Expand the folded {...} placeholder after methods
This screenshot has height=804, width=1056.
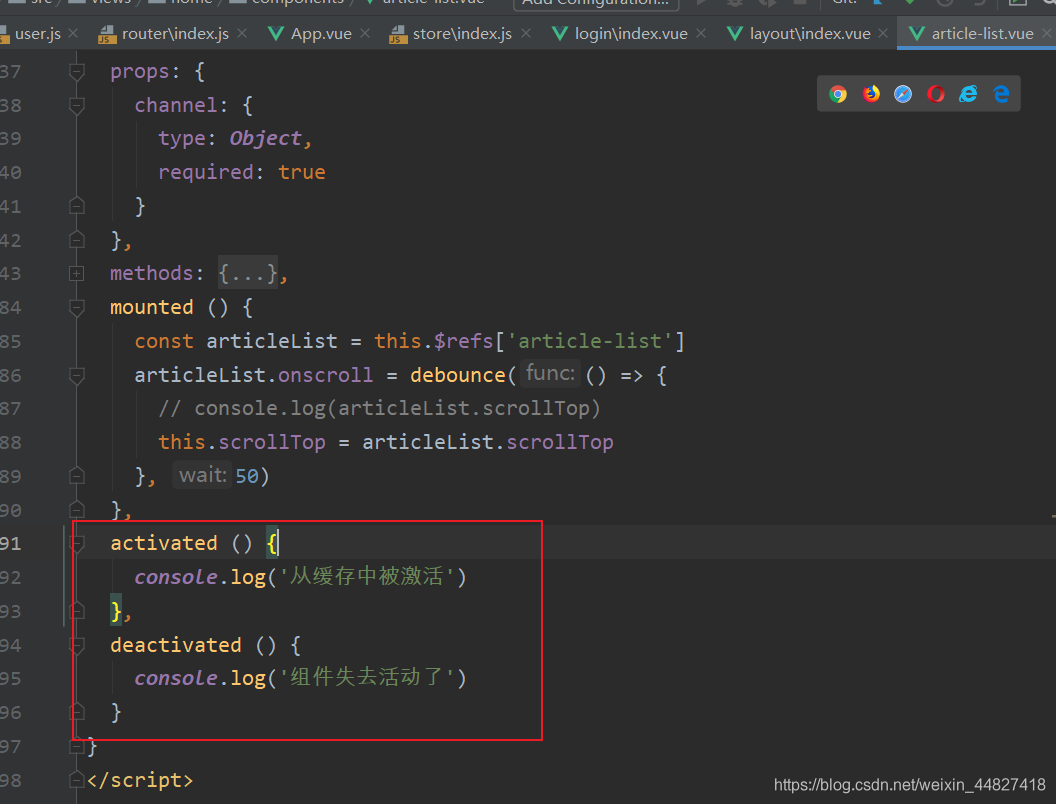tap(248, 273)
